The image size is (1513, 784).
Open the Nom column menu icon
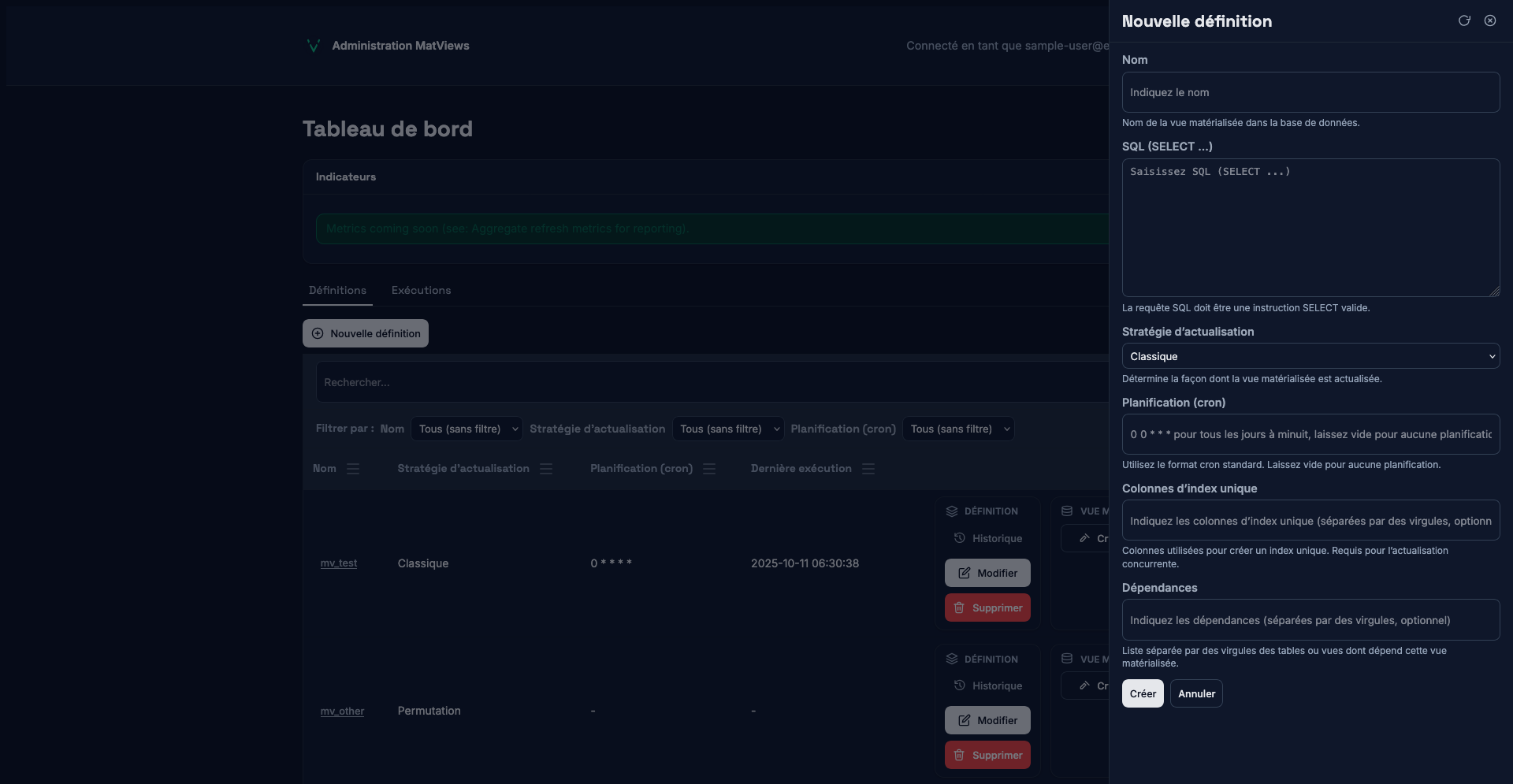coord(353,469)
